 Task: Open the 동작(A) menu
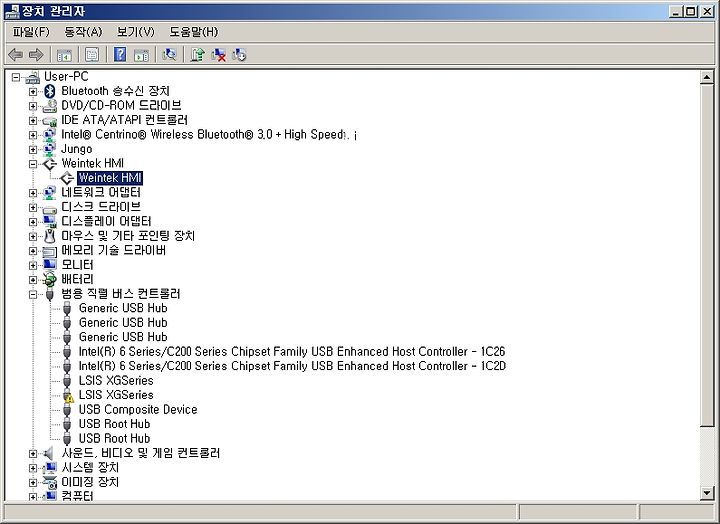pos(83,32)
